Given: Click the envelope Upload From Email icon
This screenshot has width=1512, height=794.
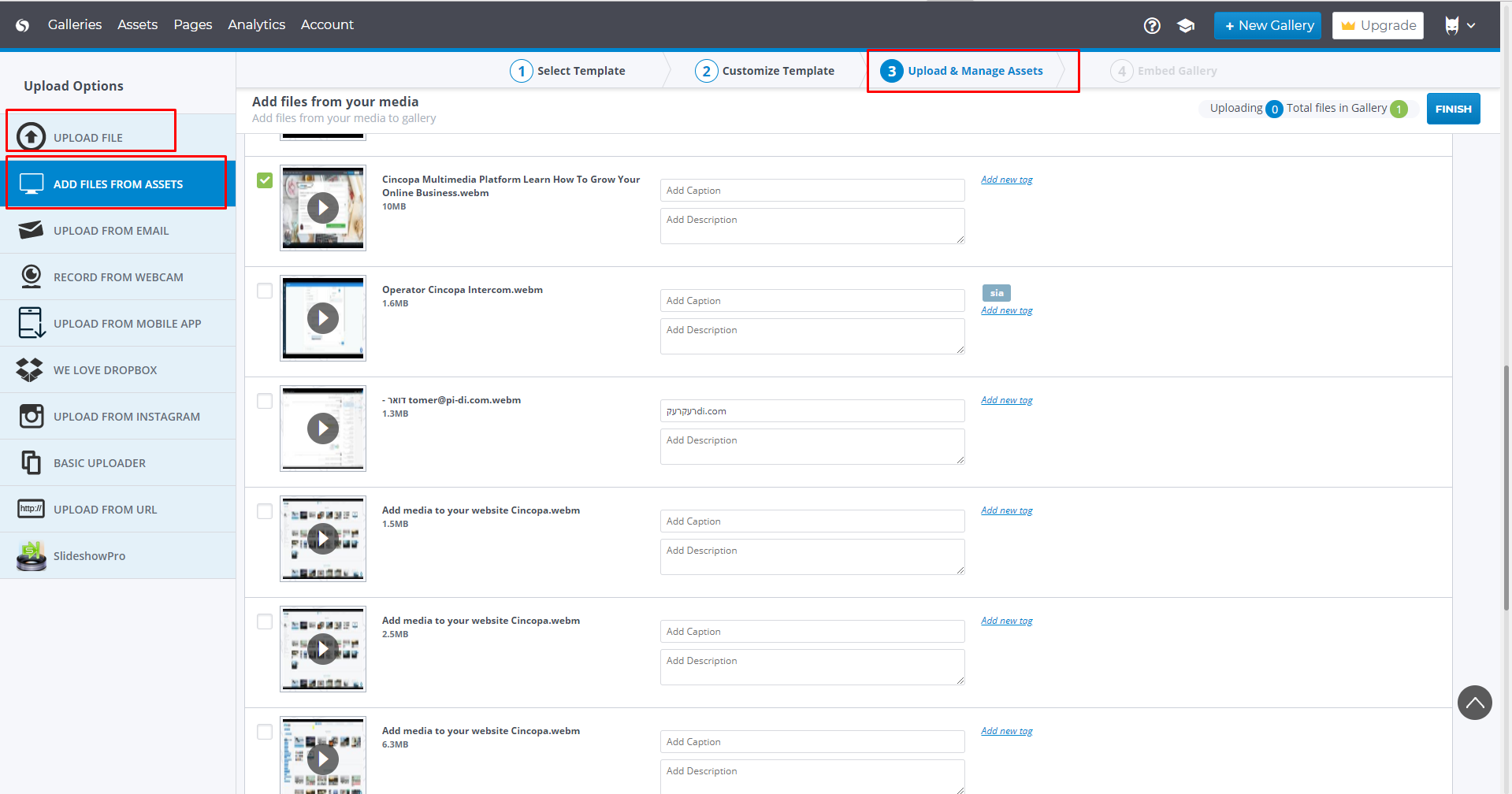Looking at the screenshot, I should 31,230.
